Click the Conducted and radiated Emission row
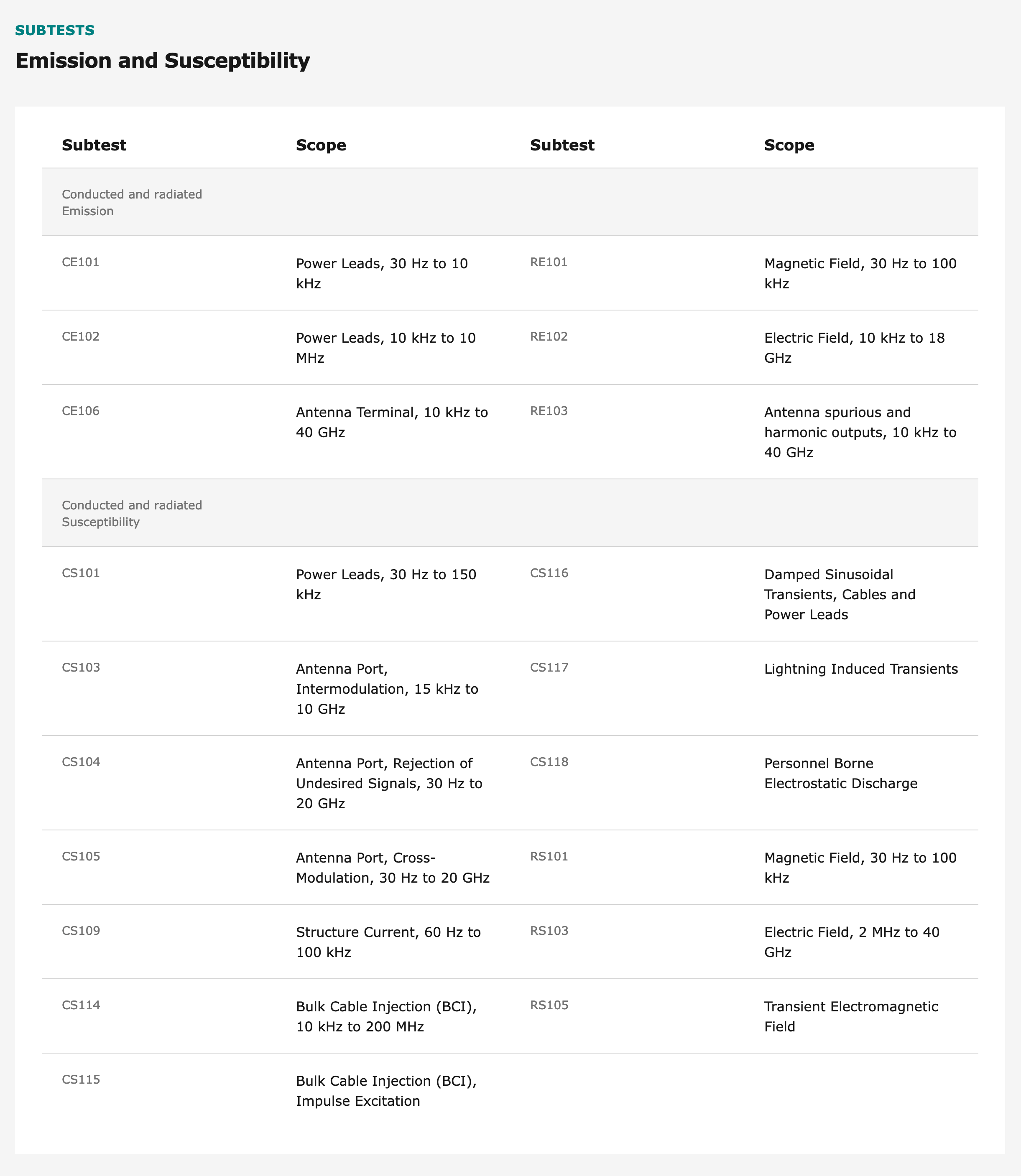The height and width of the screenshot is (1176, 1021). [x=132, y=203]
